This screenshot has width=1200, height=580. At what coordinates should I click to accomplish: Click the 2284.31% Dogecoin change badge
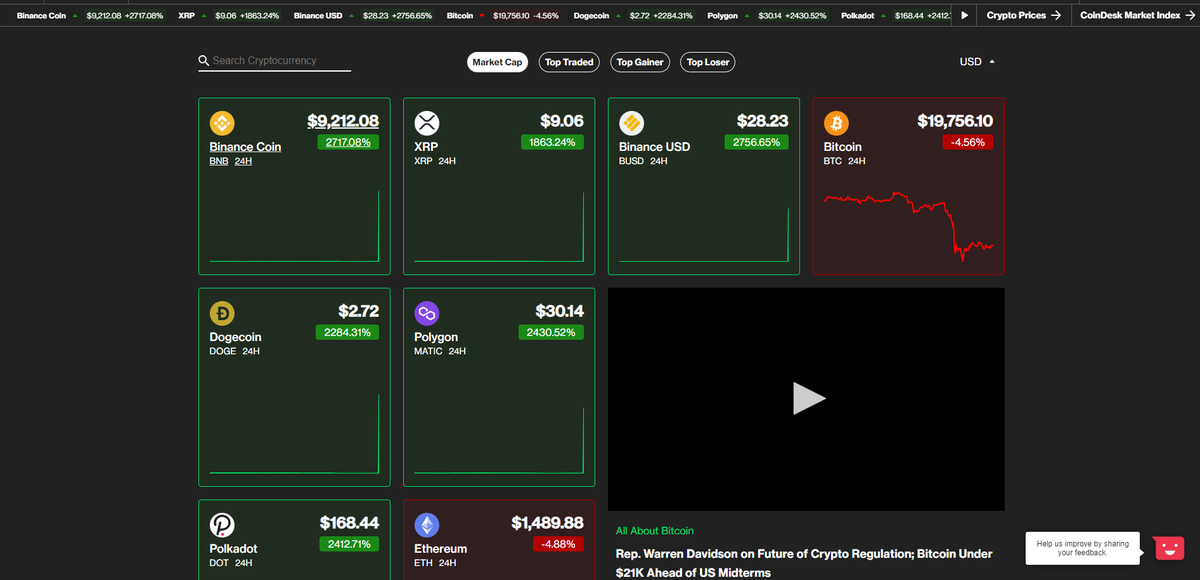tap(348, 332)
